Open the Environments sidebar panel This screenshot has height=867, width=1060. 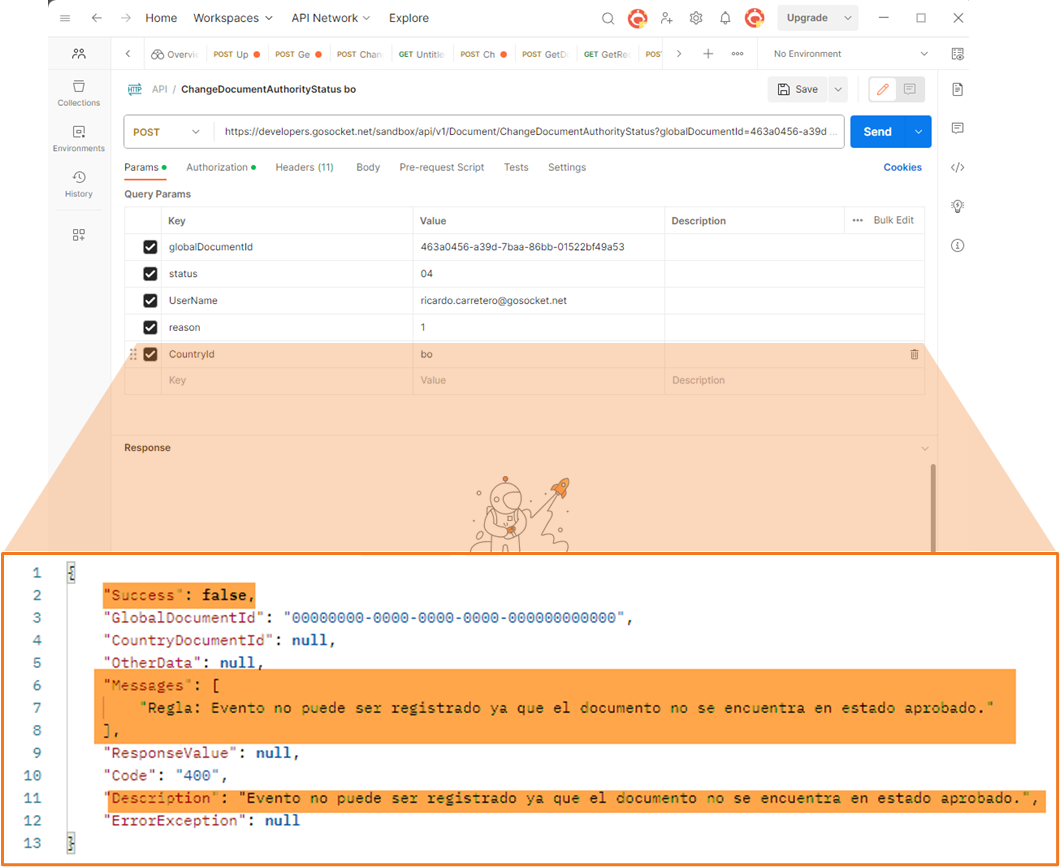tap(79, 139)
